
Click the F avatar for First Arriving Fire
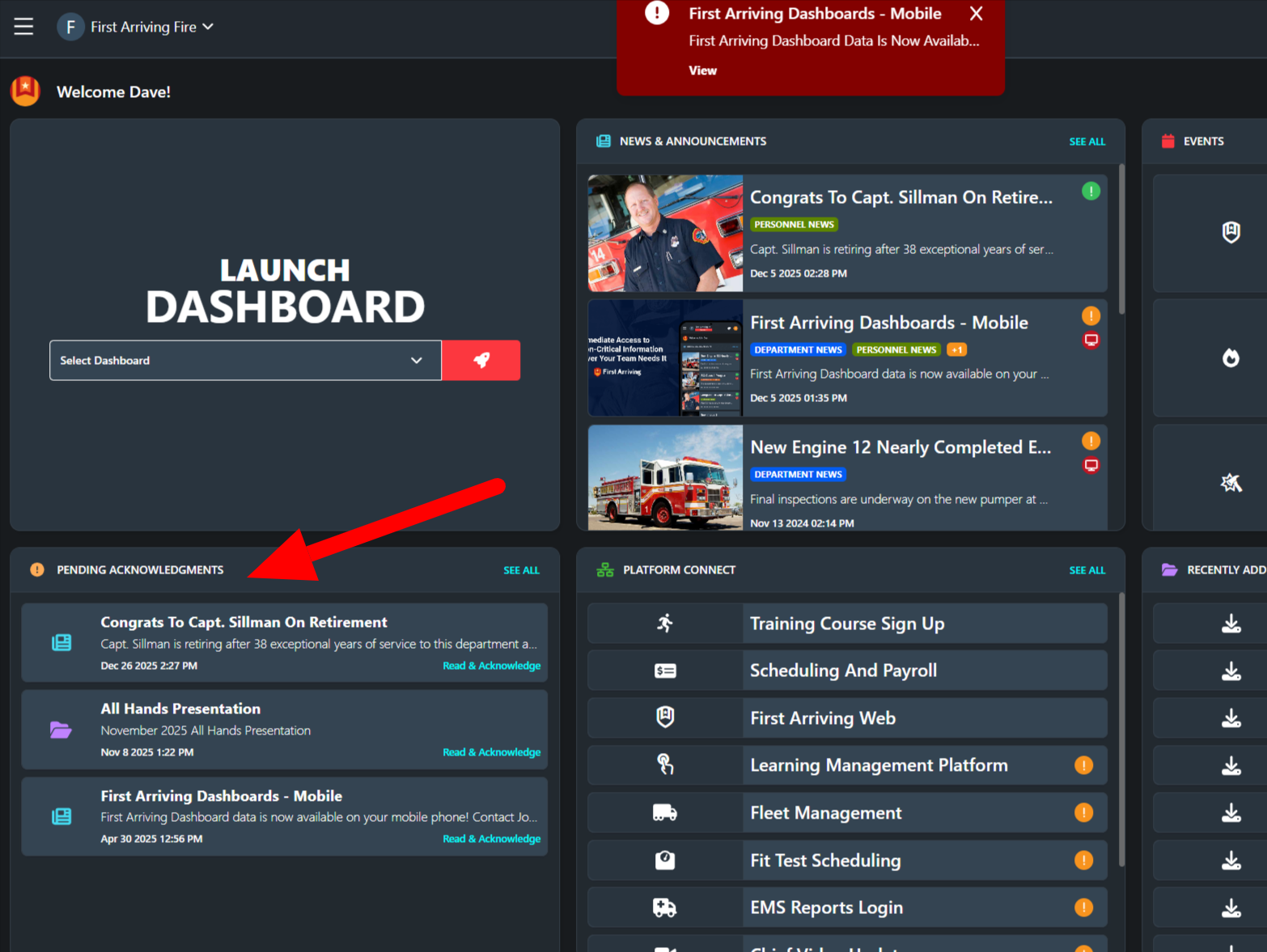(70, 27)
